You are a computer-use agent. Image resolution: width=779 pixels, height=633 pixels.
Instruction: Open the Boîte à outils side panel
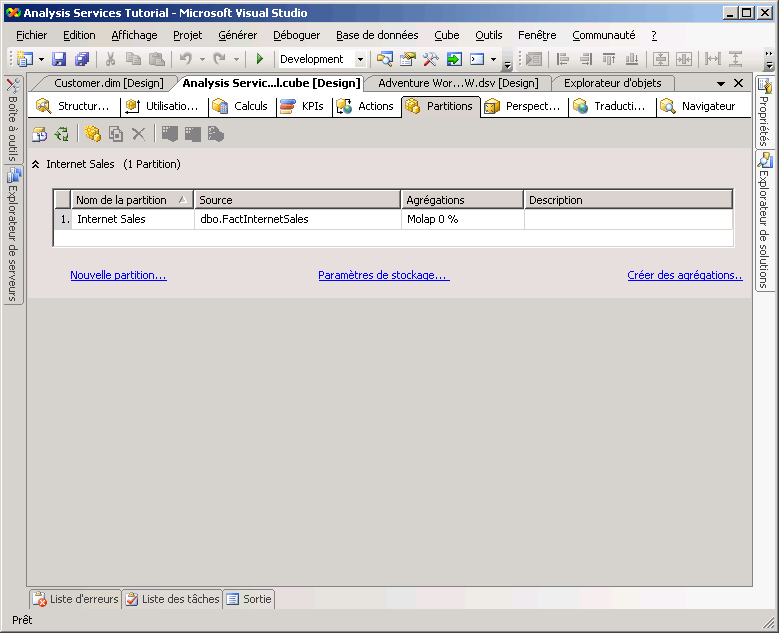[13, 120]
